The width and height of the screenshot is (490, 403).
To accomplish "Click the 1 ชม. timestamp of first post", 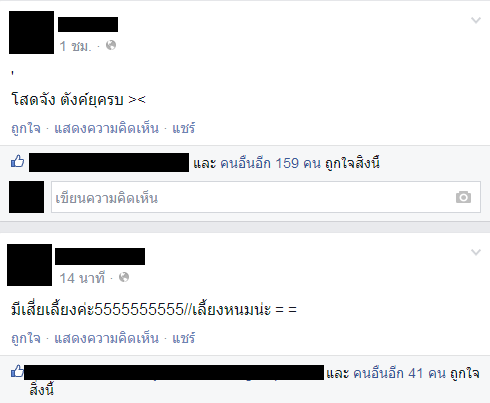I will point(75,46).
